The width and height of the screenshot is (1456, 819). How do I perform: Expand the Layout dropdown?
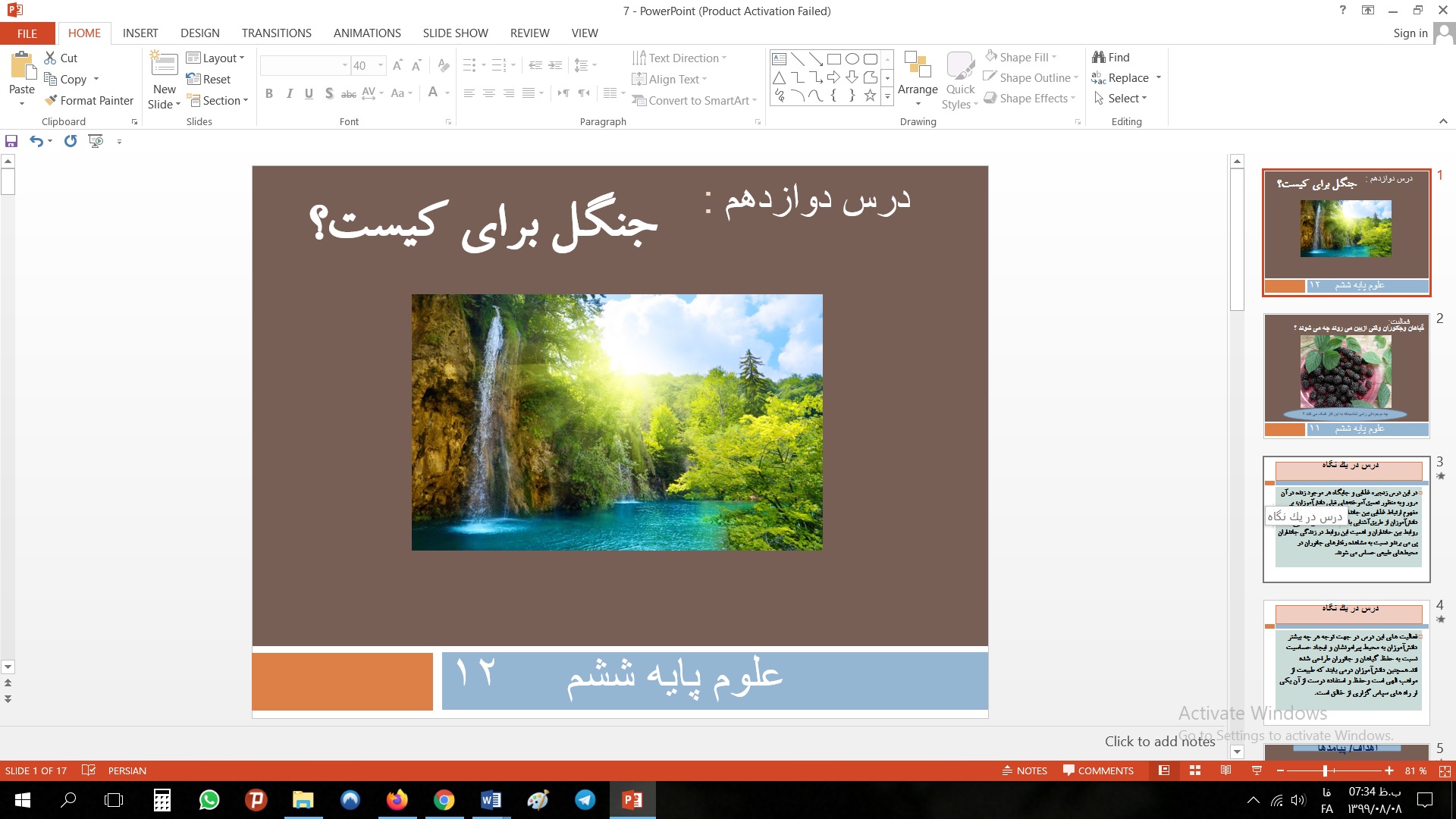[216, 58]
